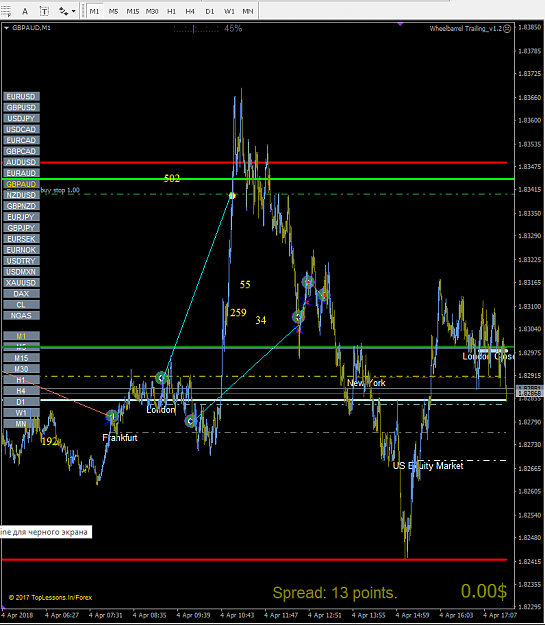Load the EURSEK symbol button
Image resolution: width=545 pixels, height=625 pixels.
click(x=21, y=239)
